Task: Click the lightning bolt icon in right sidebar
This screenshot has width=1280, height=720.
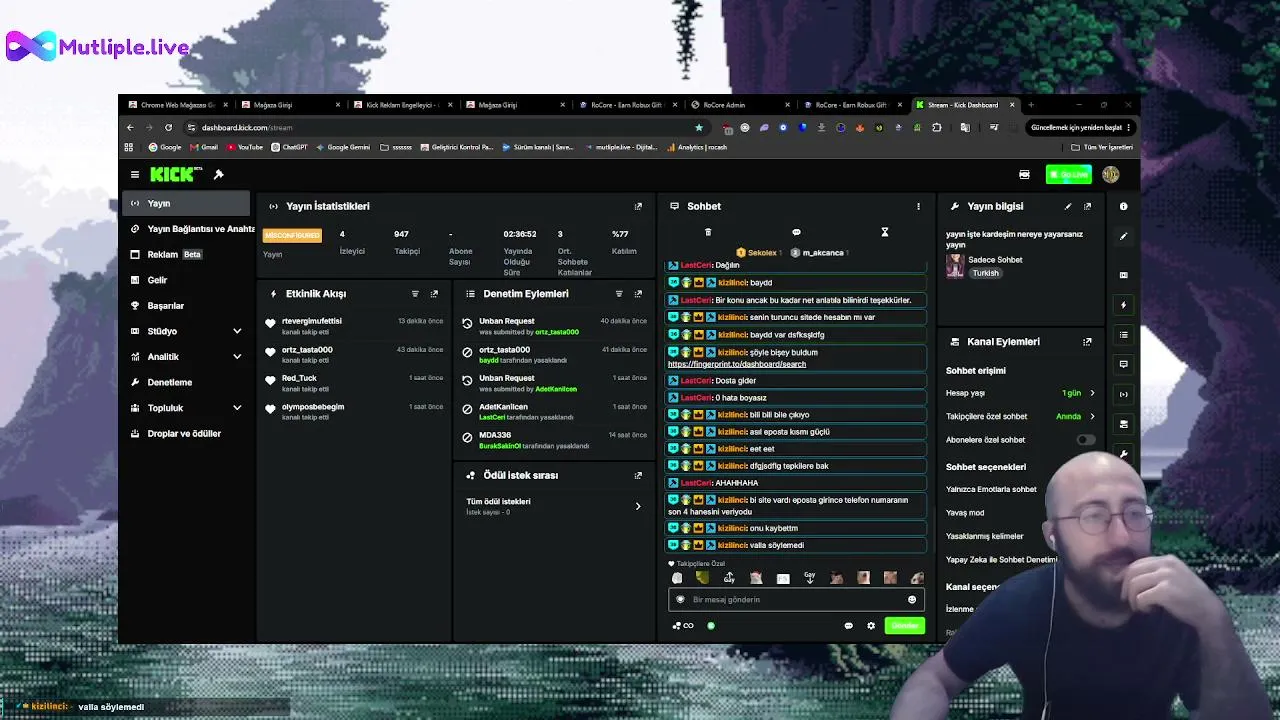Action: (1123, 305)
